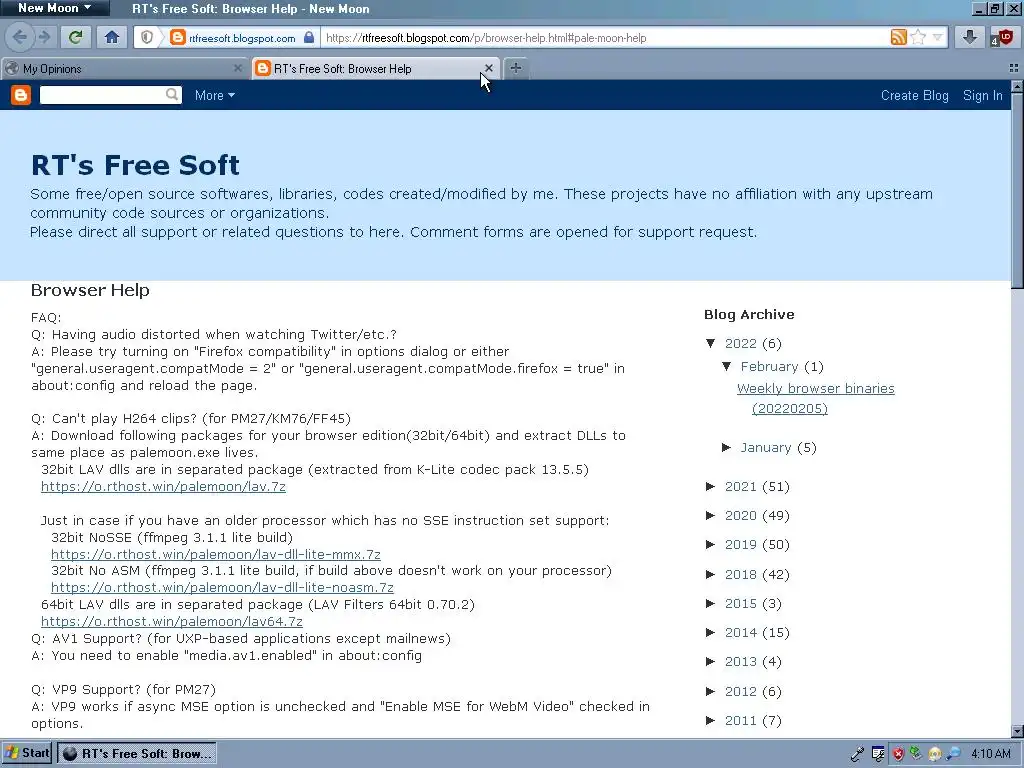Open the February archive link

point(769,366)
